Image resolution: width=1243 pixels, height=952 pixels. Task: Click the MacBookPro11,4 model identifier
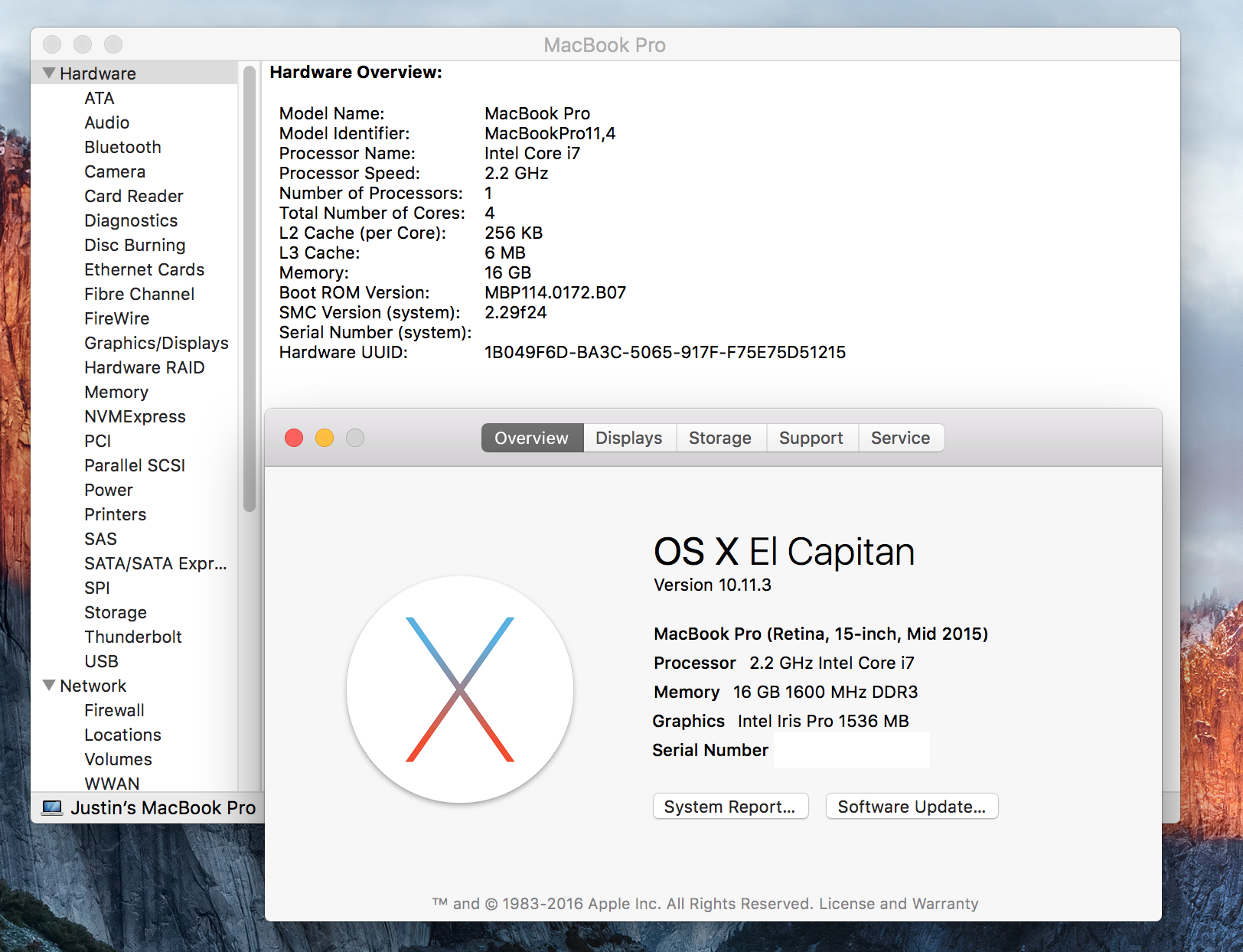point(550,133)
